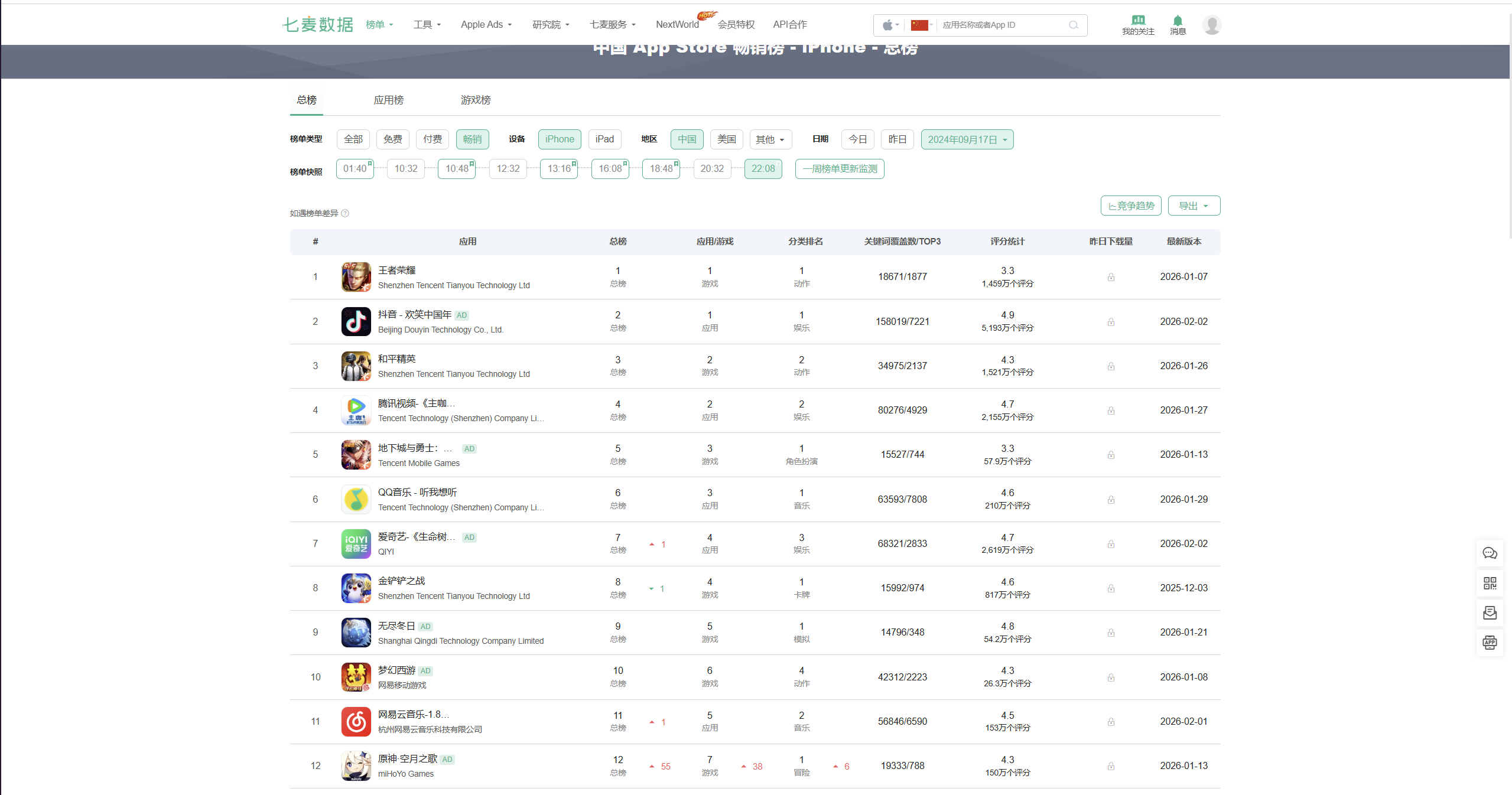1512x795 pixels.
Task: Open the 其他 region dropdown
Action: (770, 139)
